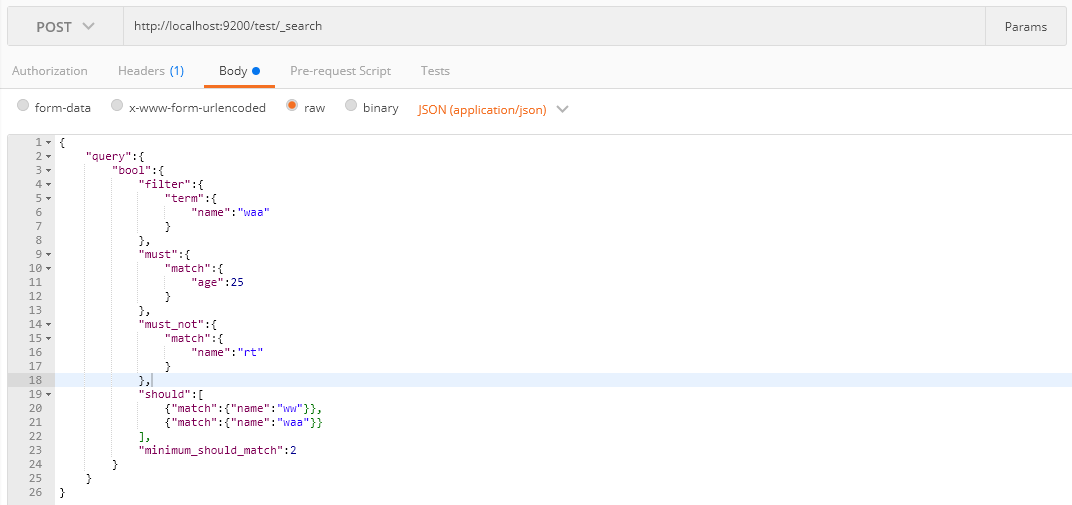This screenshot has height=505, width=1072.
Task: Choose the binary radio option
Action: click(351, 106)
